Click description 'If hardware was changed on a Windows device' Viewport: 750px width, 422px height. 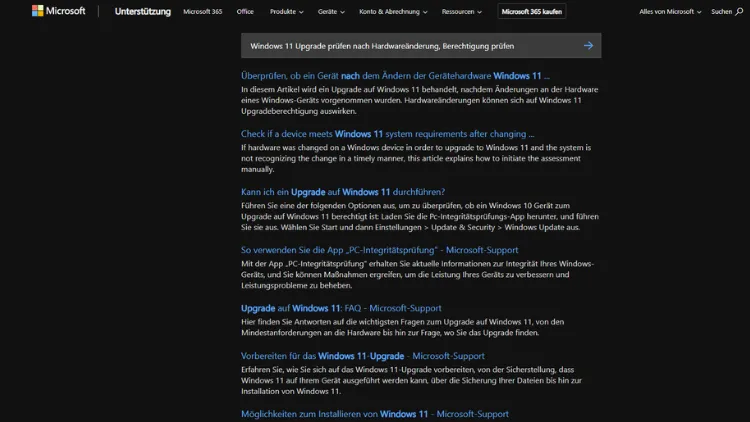click(x=416, y=158)
